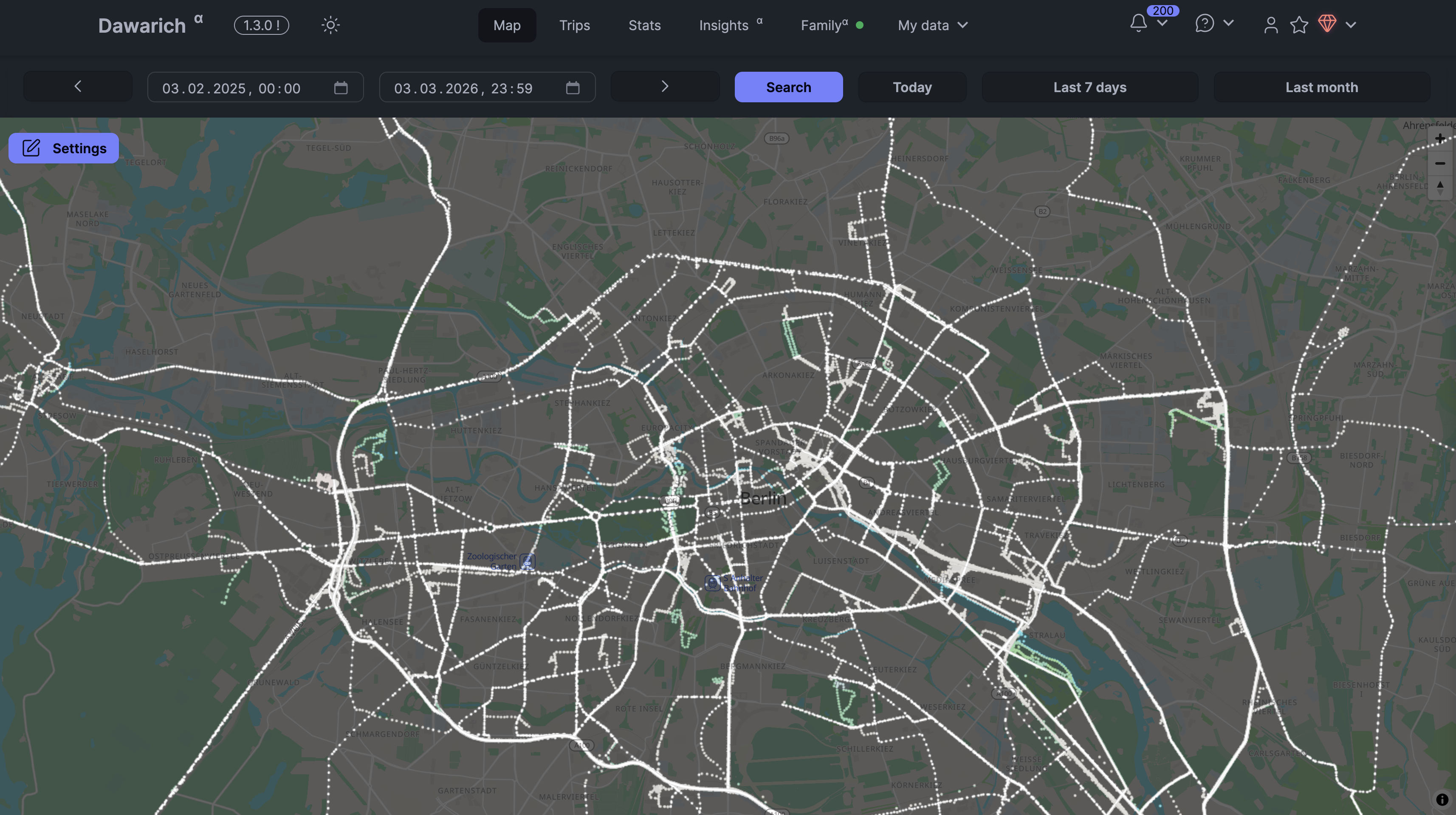Click the star icon in header
1456x815 pixels.
[x=1299, y=25]
